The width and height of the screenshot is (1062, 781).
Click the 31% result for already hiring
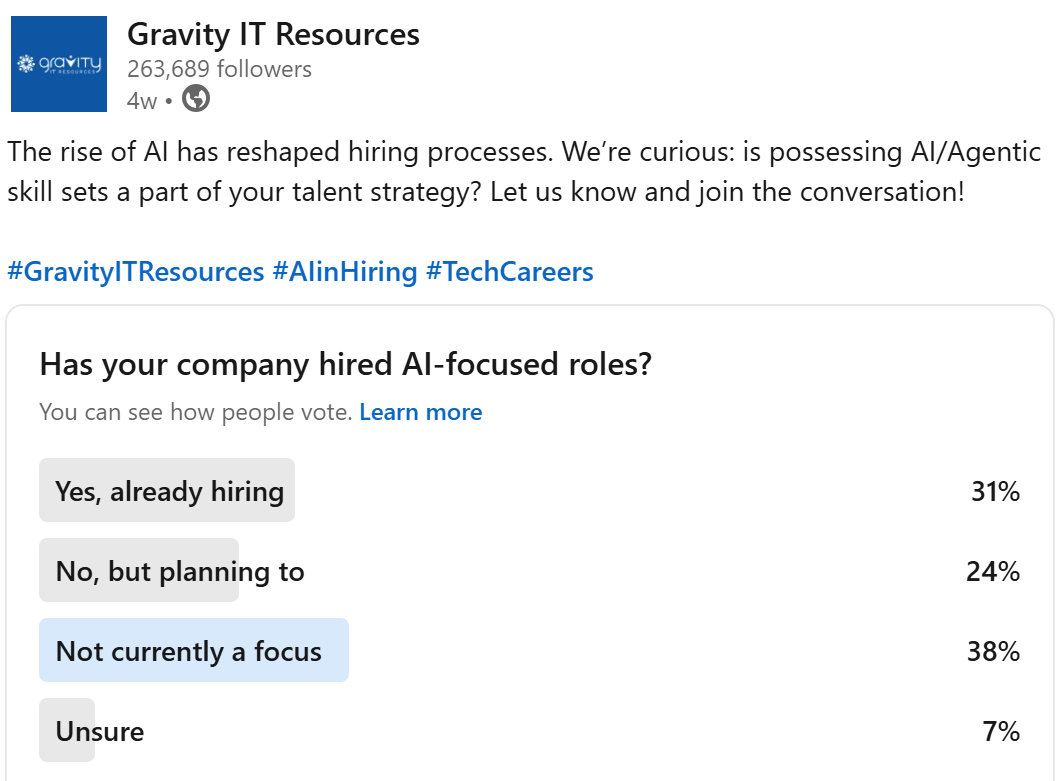pyautogui.click(x=994, y=491)
